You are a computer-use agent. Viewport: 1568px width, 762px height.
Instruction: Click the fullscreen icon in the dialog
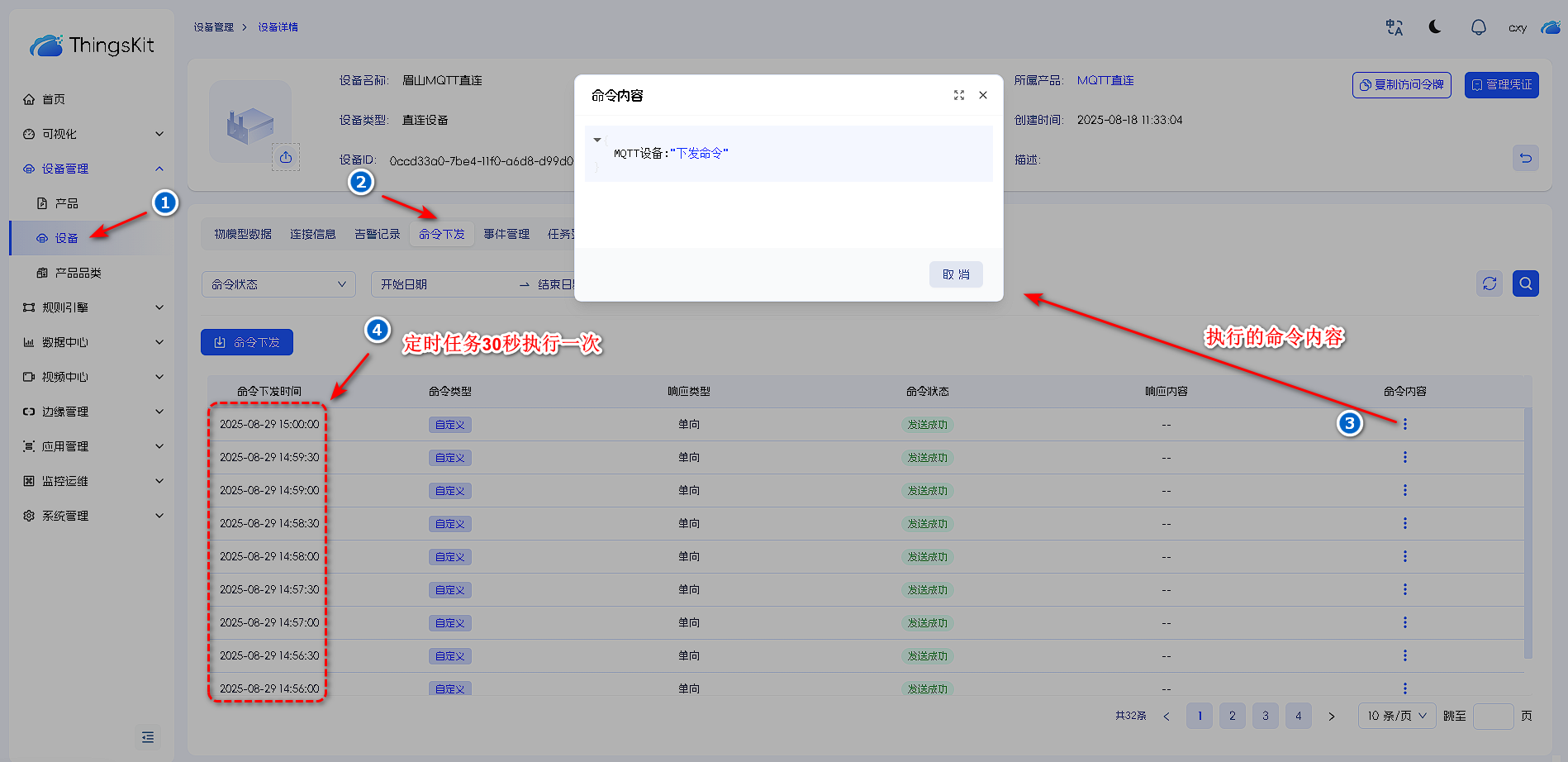[958, 95]
